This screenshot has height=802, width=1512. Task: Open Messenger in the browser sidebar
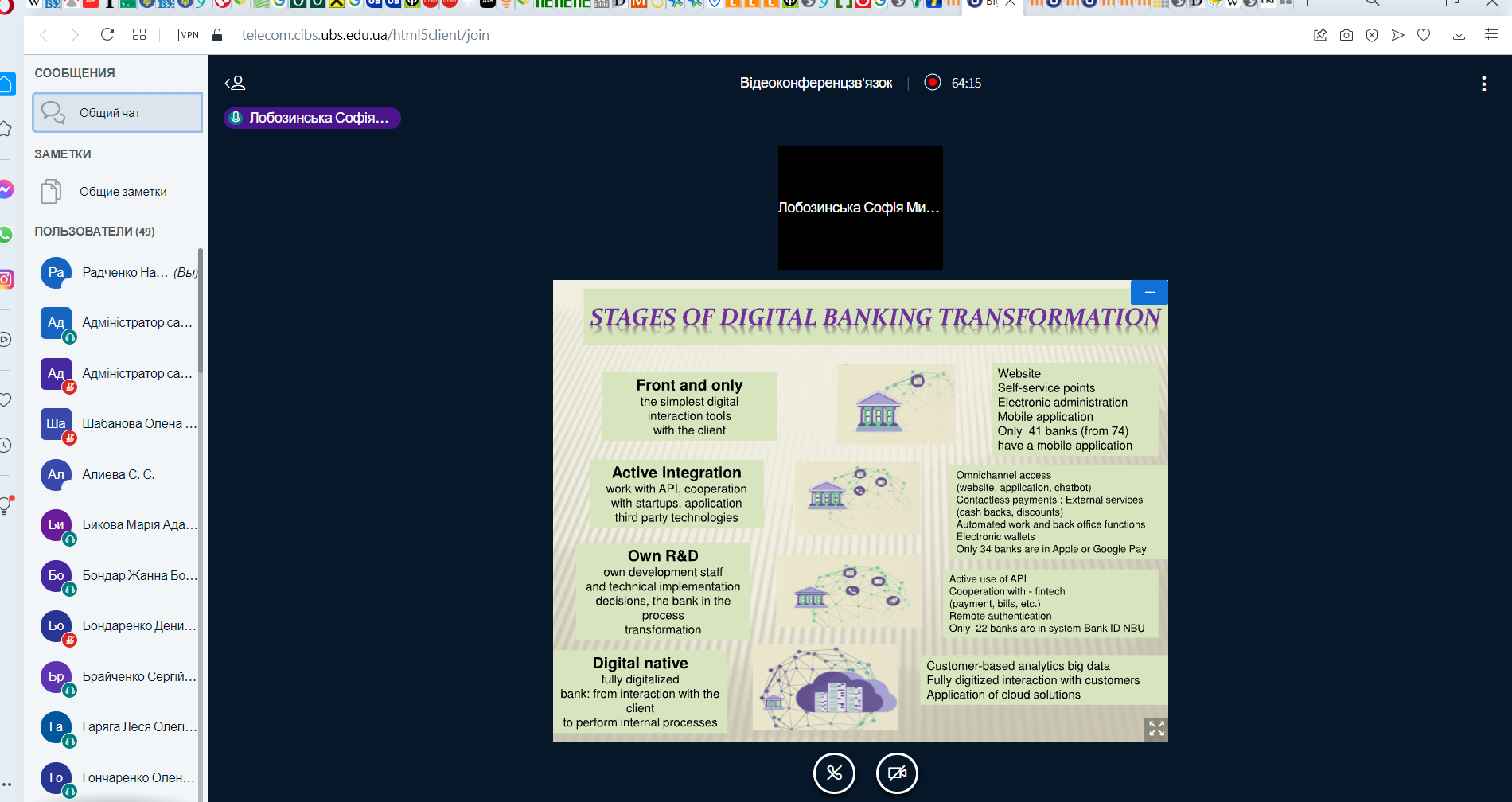6,189
